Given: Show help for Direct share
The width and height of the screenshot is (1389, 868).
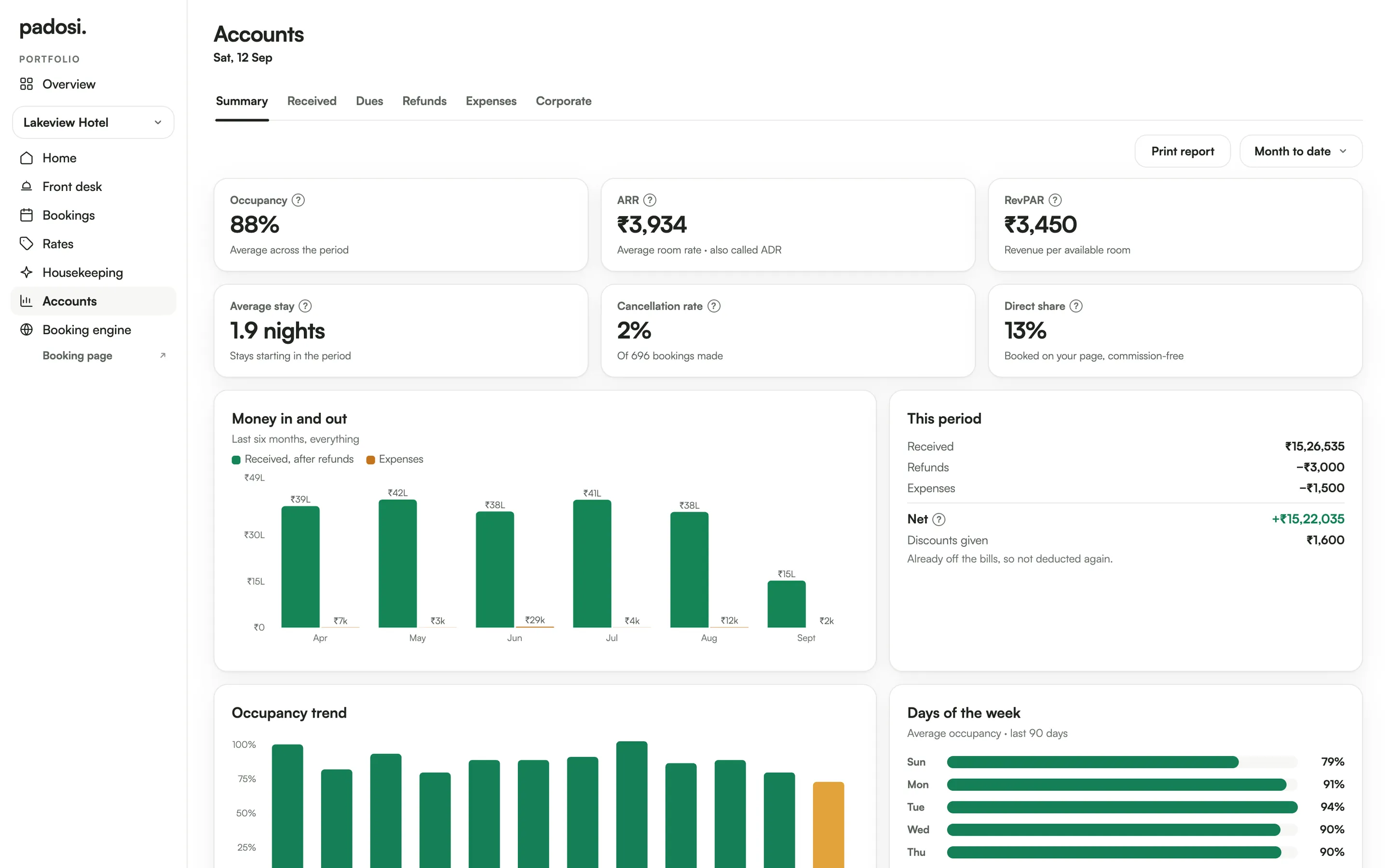Looking at the screenshot, I should click(1076, 306).
